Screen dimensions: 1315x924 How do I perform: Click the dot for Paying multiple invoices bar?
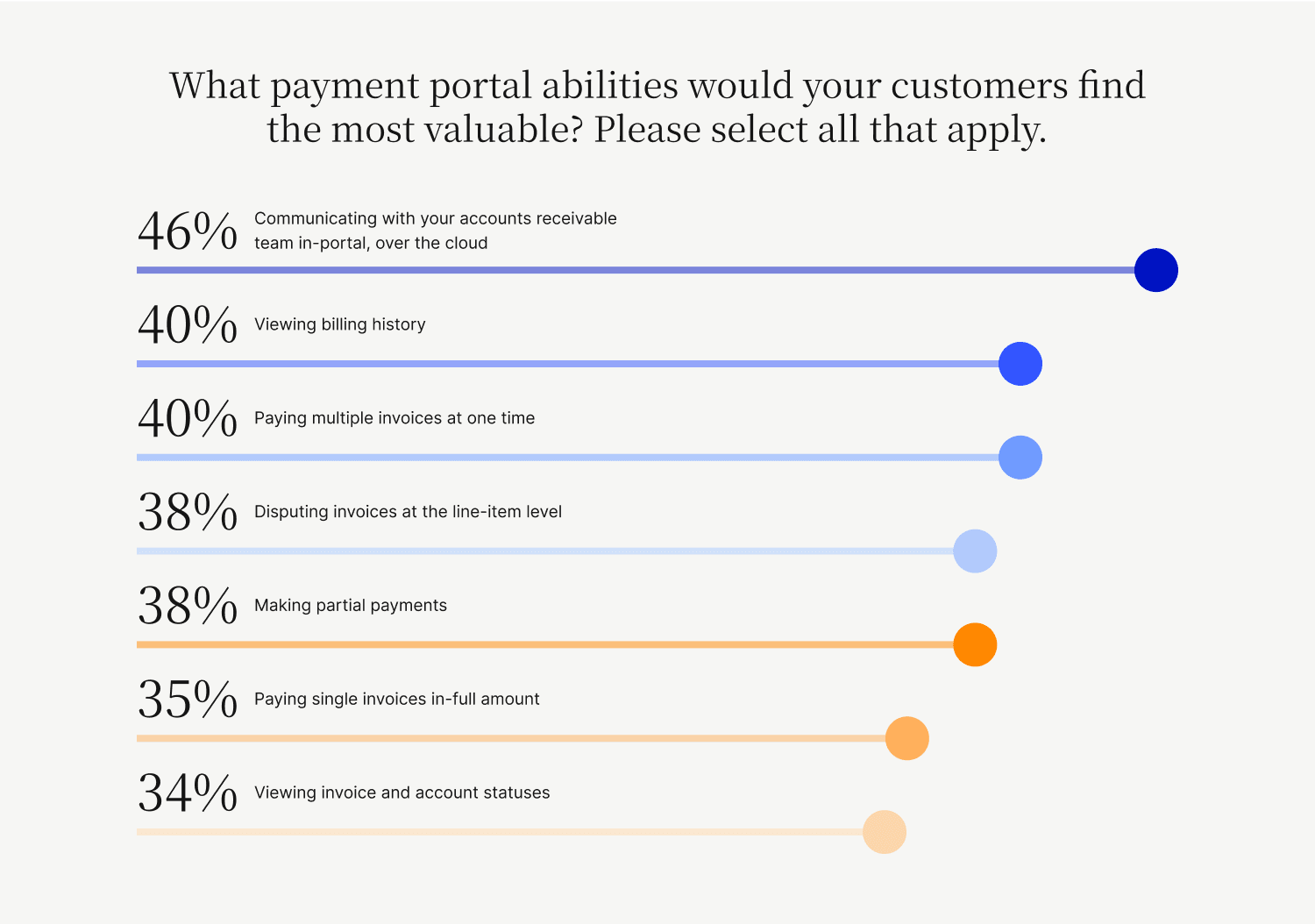tap(1020, 458)
